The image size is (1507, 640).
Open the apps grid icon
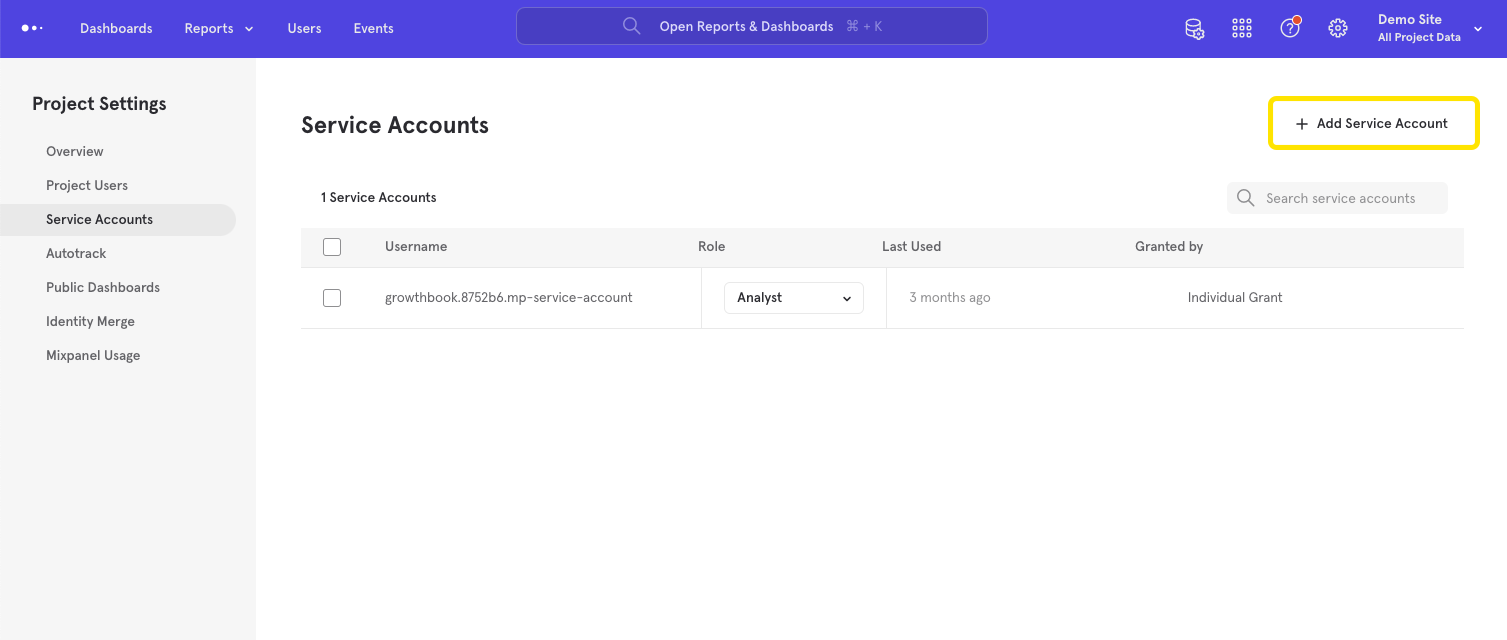coord(1242,29)
